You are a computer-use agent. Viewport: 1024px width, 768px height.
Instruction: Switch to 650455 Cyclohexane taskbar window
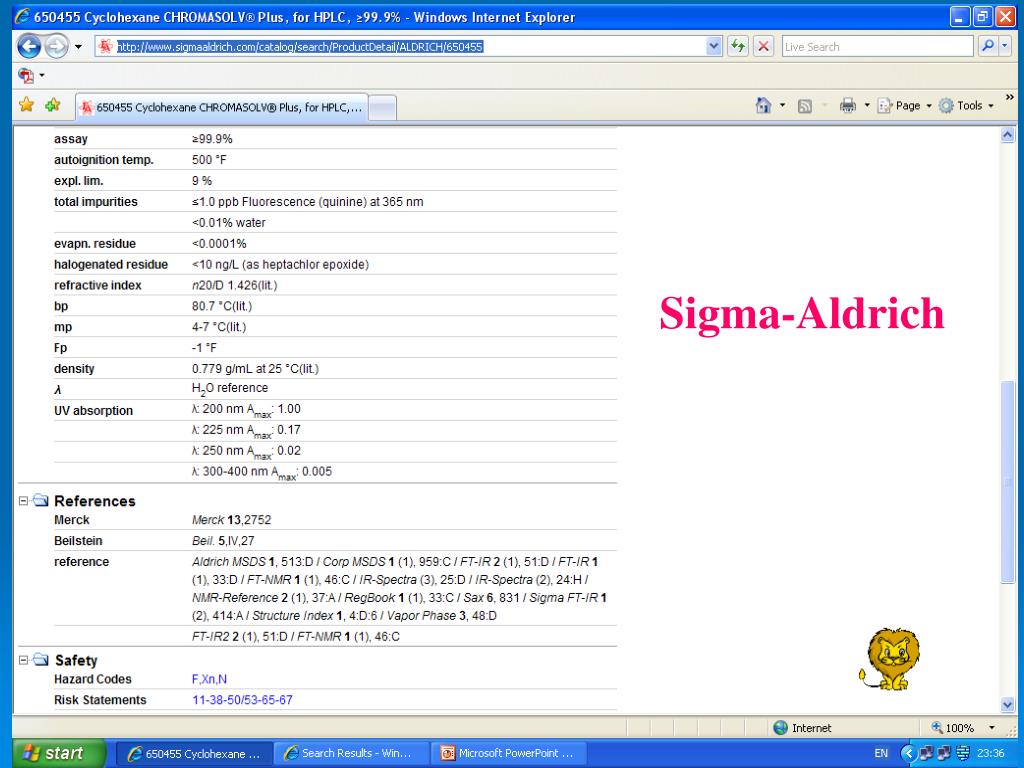pyautogui.click(x=193, y=754)
